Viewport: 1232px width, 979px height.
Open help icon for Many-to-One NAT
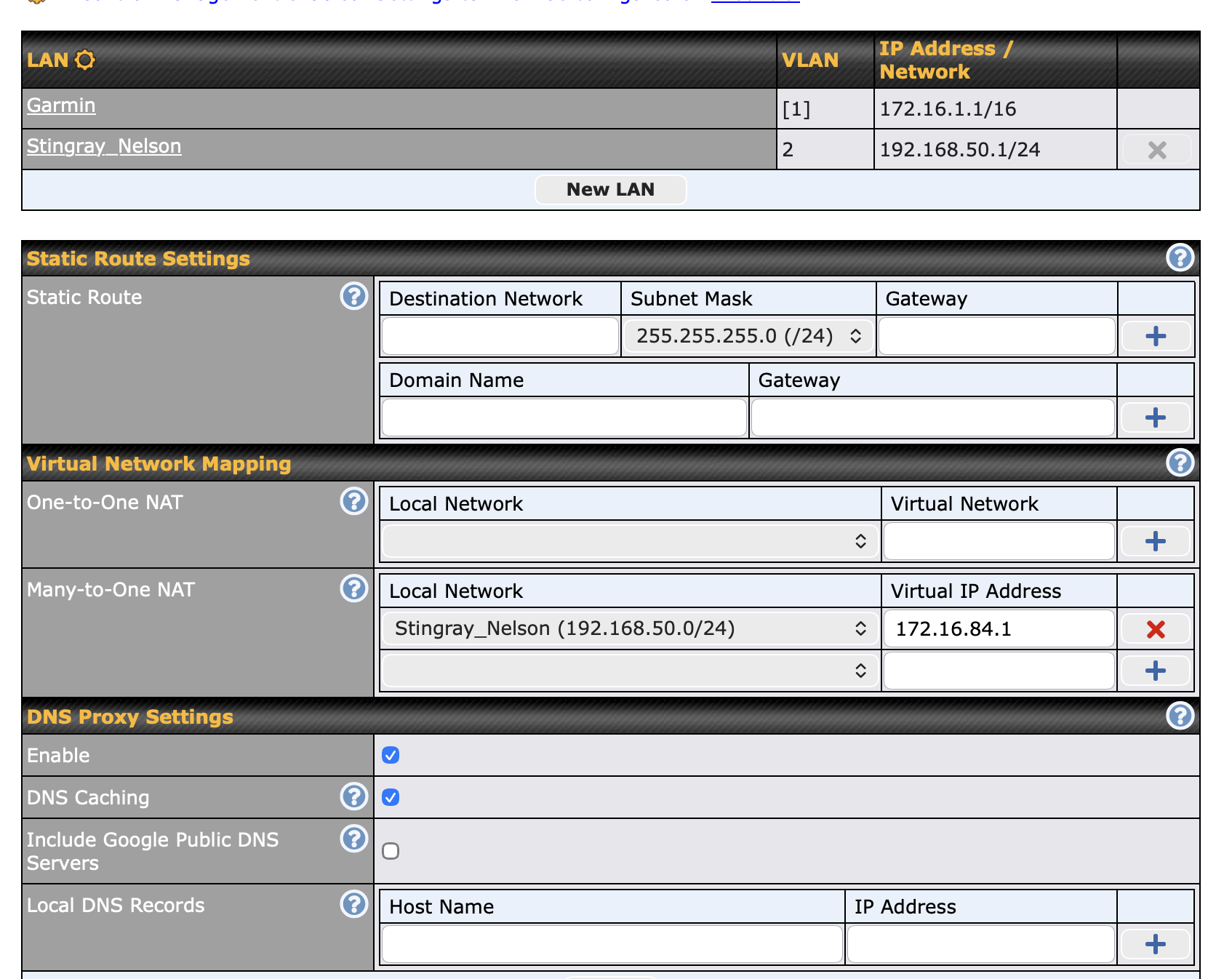(354, 588)
